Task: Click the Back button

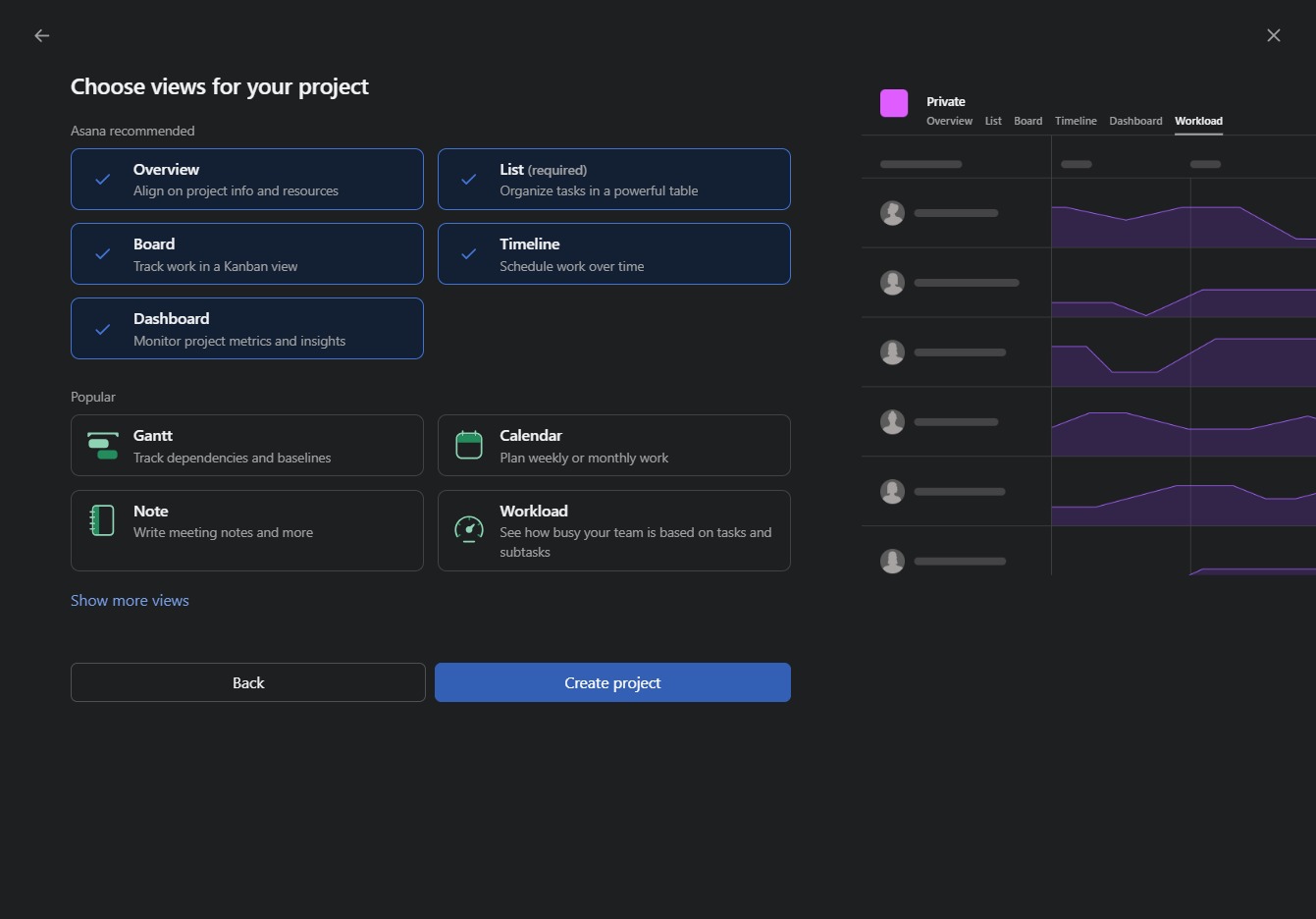Action: [248, 682]
